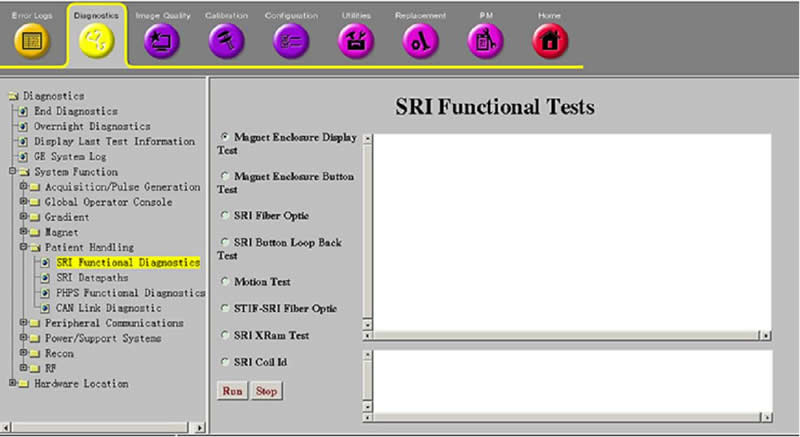The width and height of the screenshot is (800, 437).
Task: Expand the Gradient folder in the tree
Action: (x=24, y=217)
